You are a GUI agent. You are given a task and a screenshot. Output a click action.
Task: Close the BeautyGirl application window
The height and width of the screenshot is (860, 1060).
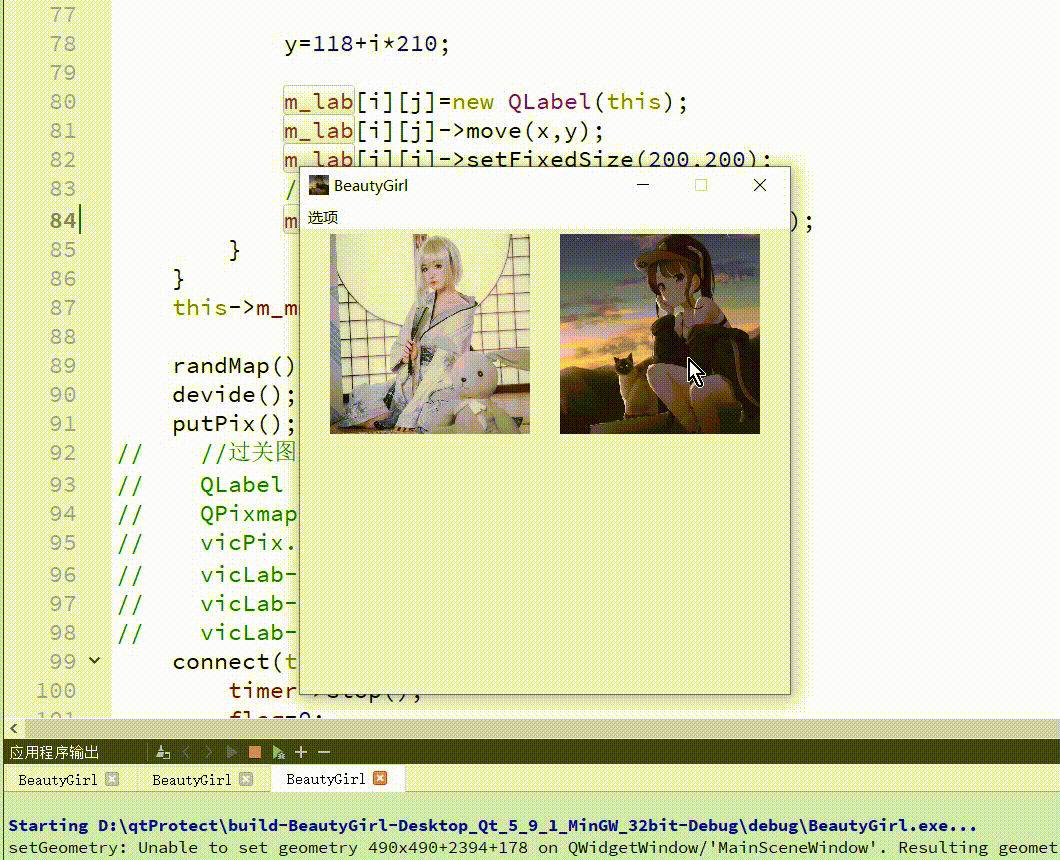760,185
